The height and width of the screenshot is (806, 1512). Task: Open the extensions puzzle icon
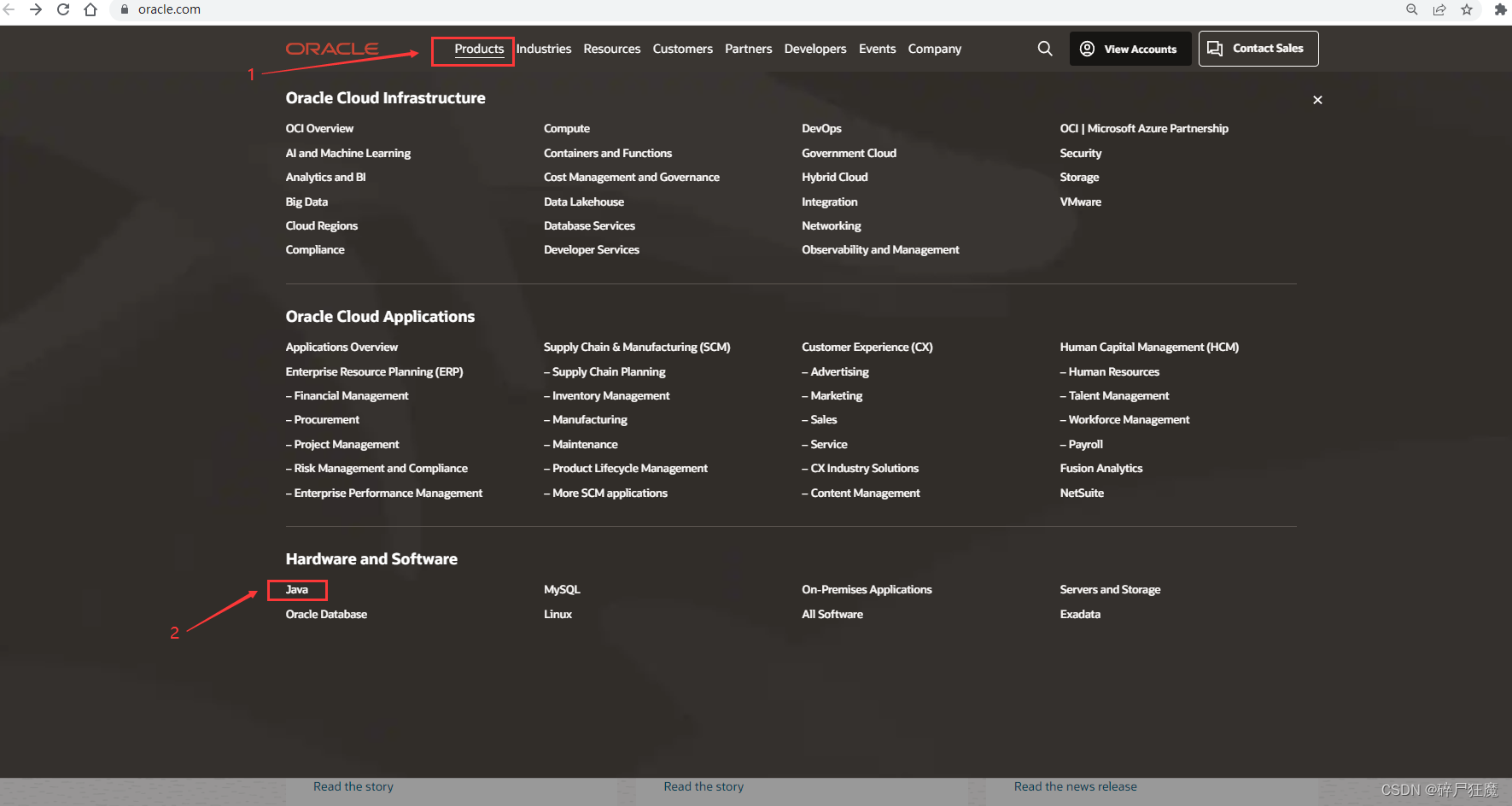click(1500, 9)
